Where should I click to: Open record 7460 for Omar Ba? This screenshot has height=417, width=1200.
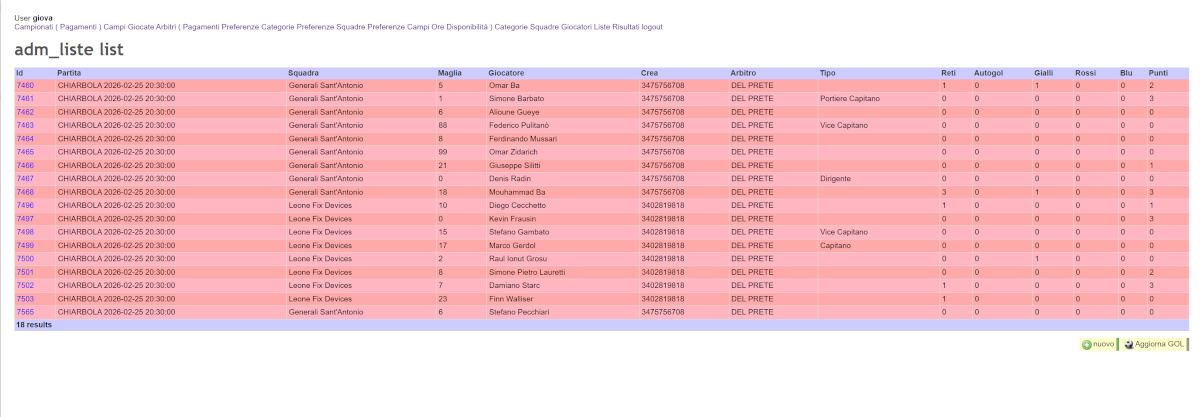tap(25, 86)
